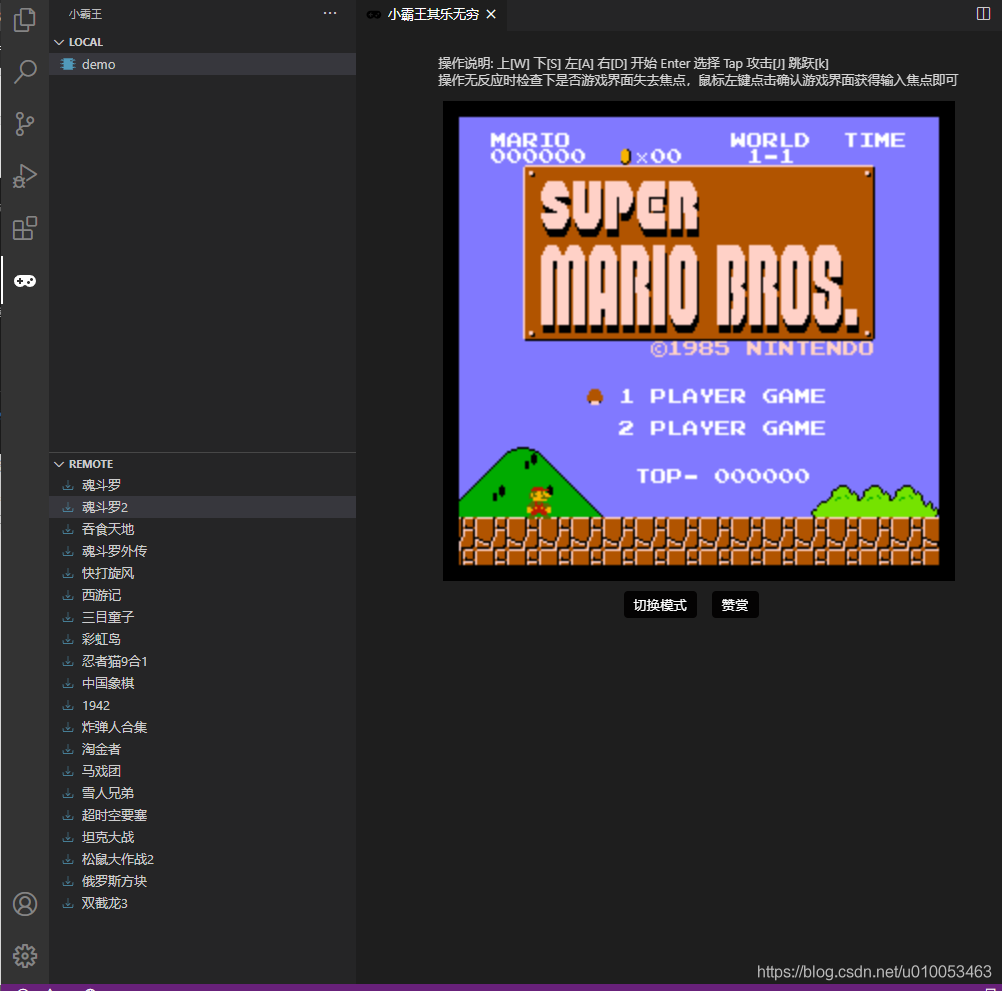Select 忍者猫9合1 remote game
1002x991 pixels.
pos(203,662)
